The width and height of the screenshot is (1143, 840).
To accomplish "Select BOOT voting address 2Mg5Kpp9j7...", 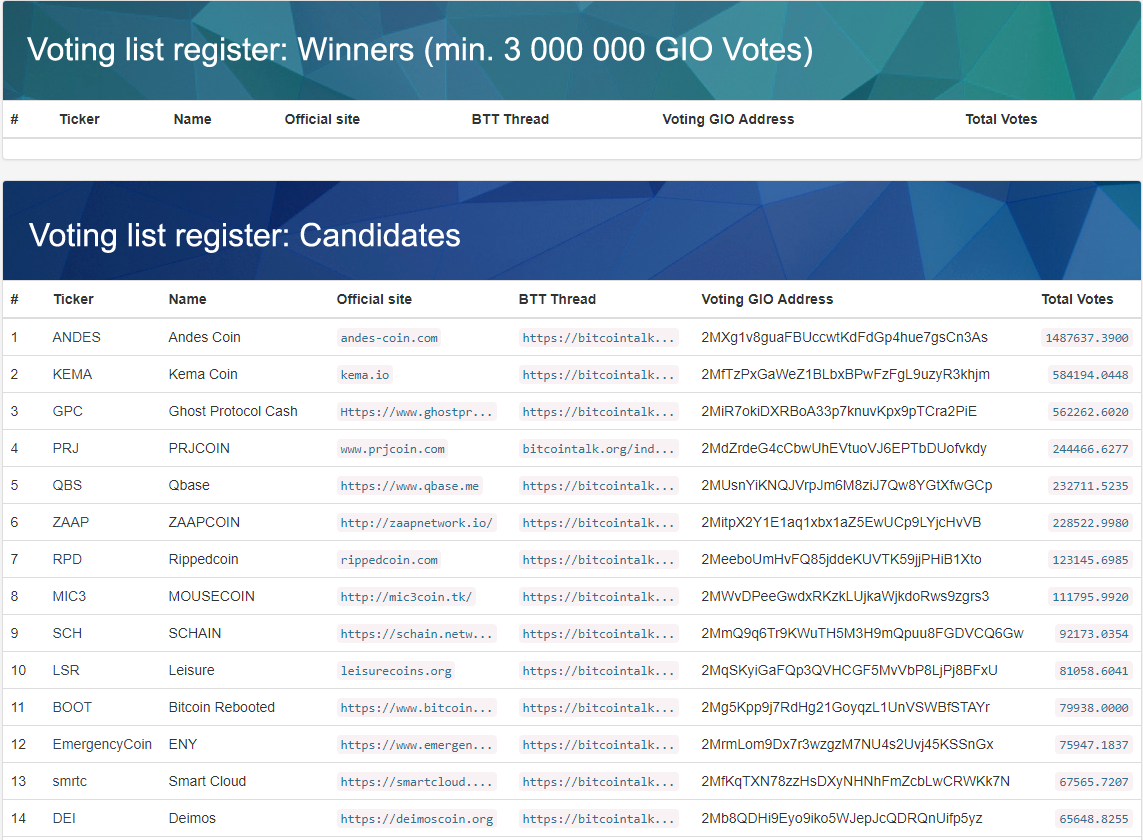I will pyautogui.click(x=846, y=707).
